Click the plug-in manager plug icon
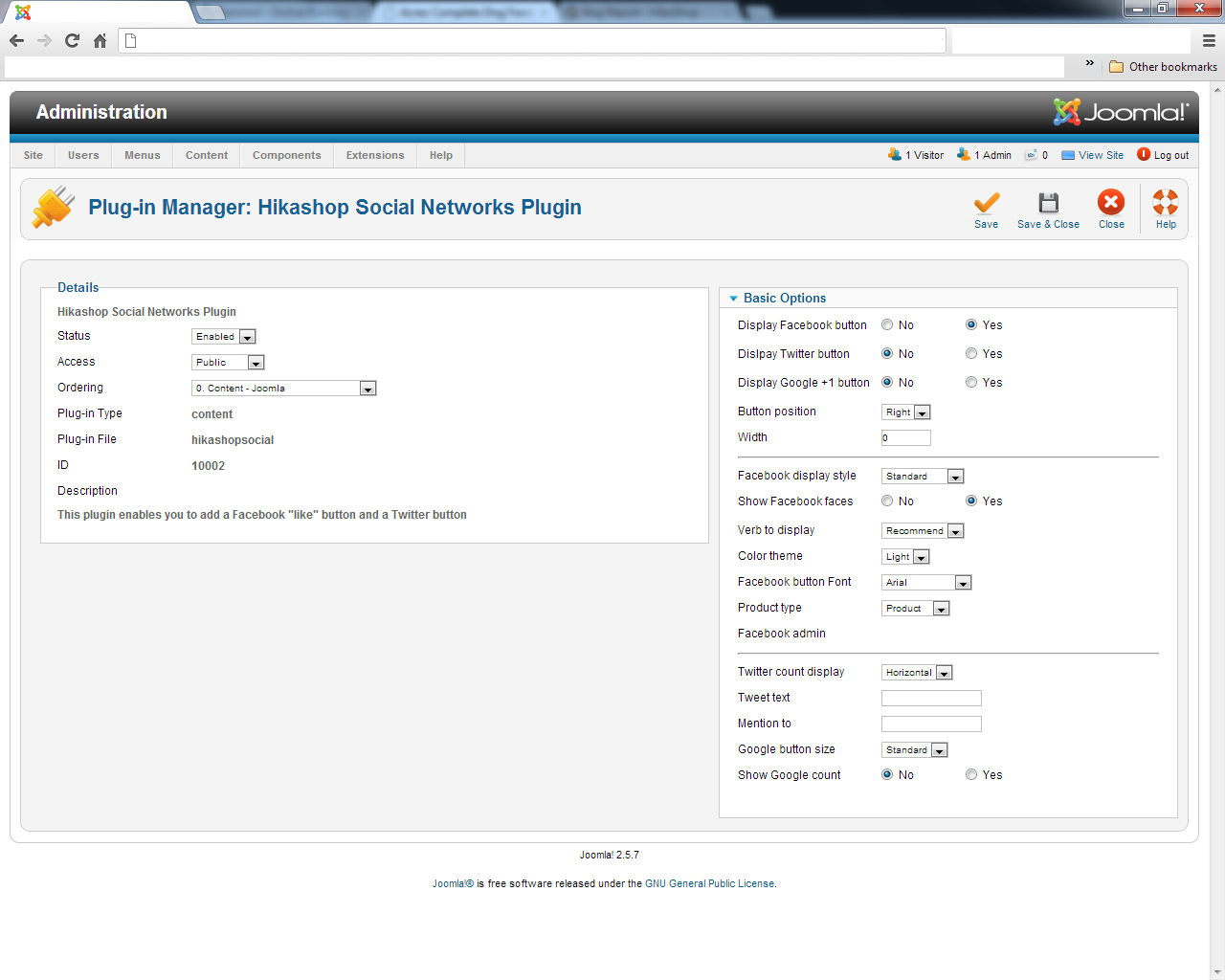The height and width of the screenshot is (980, 1225). point(54,207)
